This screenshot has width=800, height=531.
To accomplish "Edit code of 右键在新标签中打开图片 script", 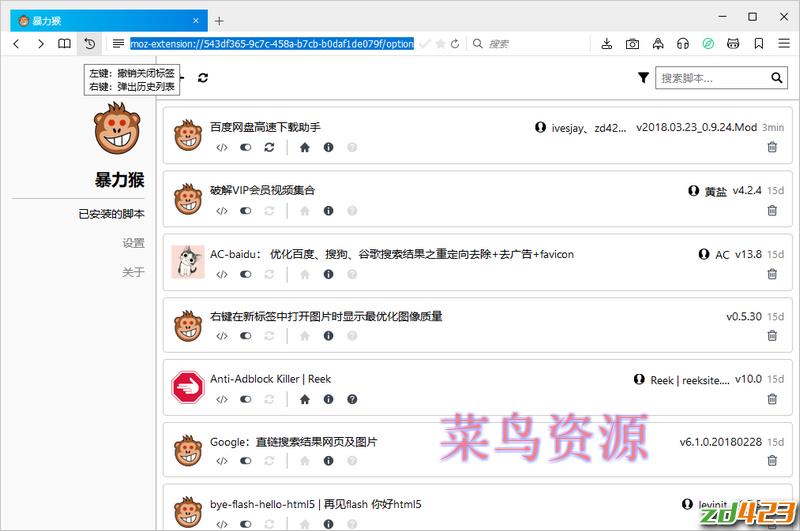I will tap(222, 336).
